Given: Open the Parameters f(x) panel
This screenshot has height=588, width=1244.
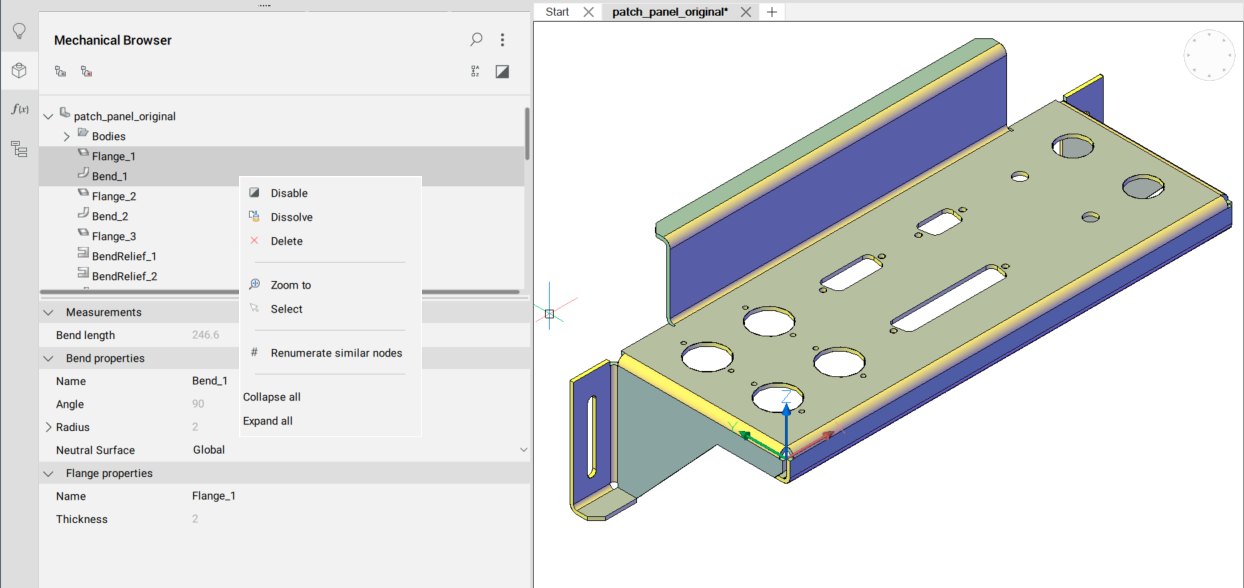Looking at the screenshot, I should tap(18, 109).
